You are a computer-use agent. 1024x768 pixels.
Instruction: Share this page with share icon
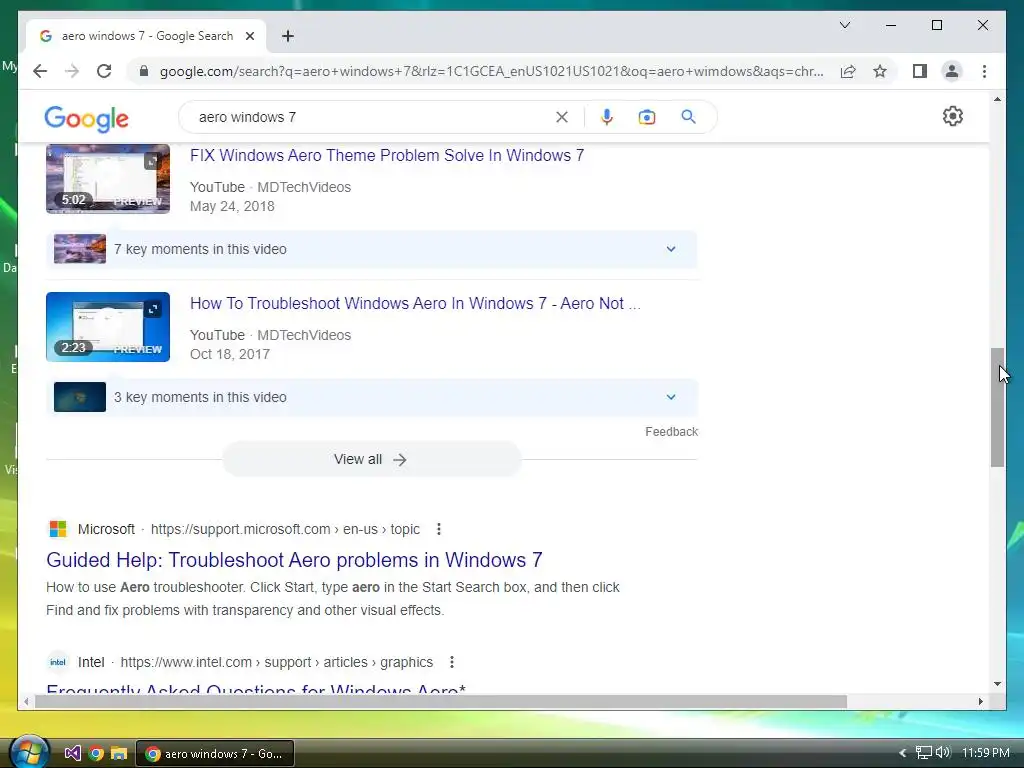(x=848, y=71)
